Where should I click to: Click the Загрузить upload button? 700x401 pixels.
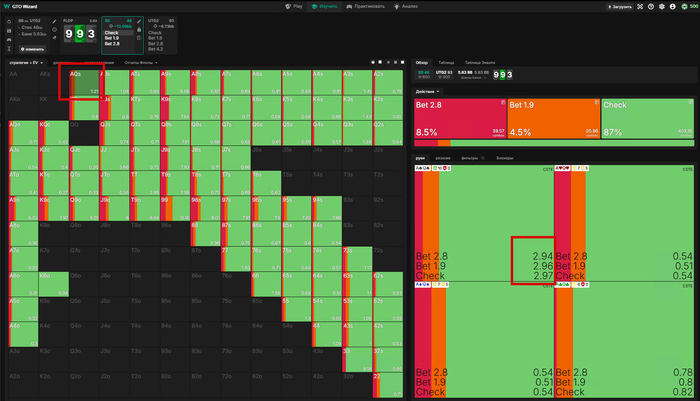click(619, 7)
